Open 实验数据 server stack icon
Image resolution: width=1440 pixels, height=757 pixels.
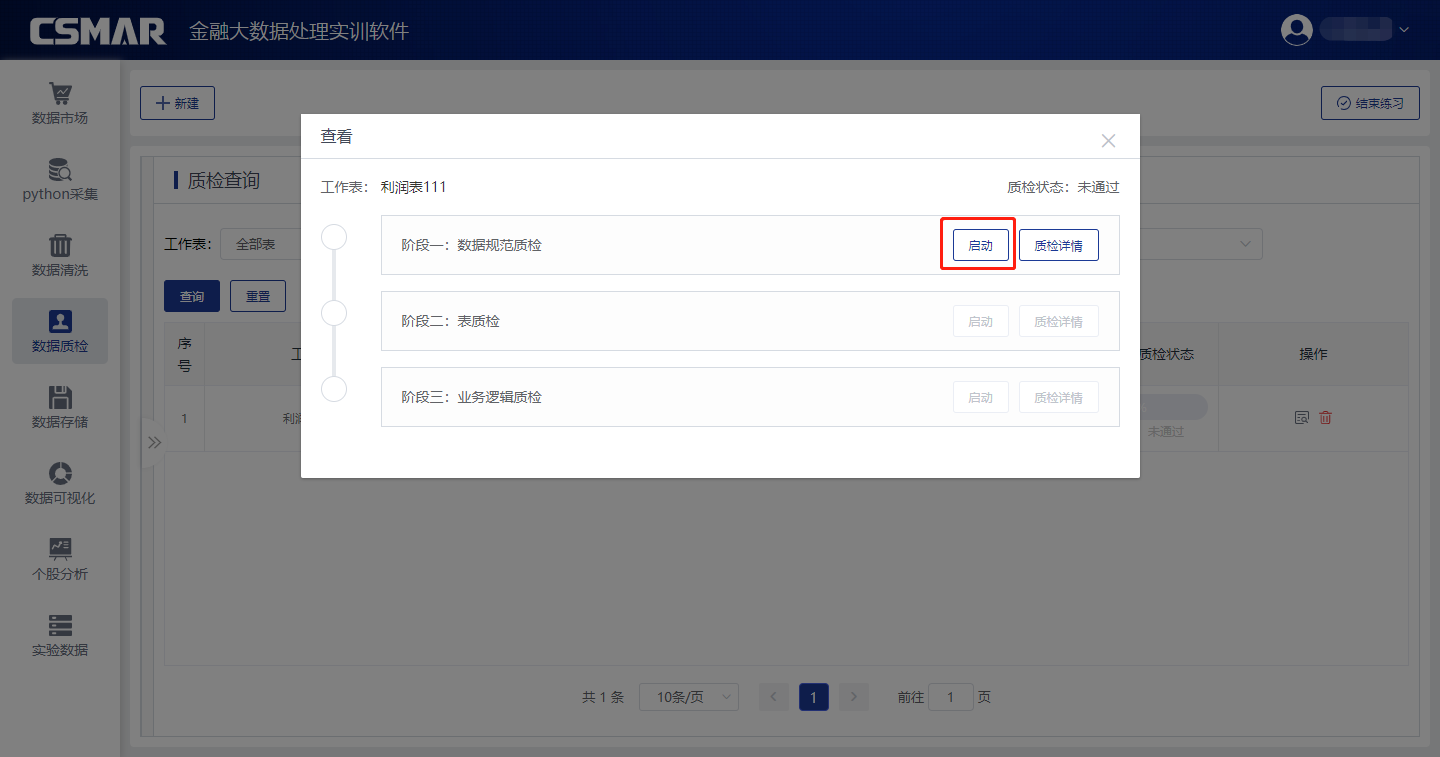click(60, 626)
